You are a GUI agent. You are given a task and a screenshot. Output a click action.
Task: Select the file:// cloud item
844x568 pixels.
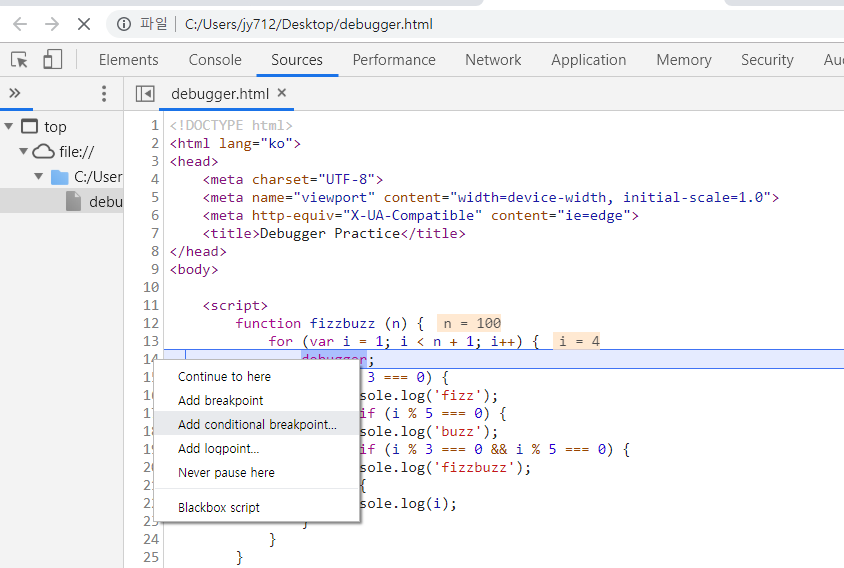click(63, 151)
